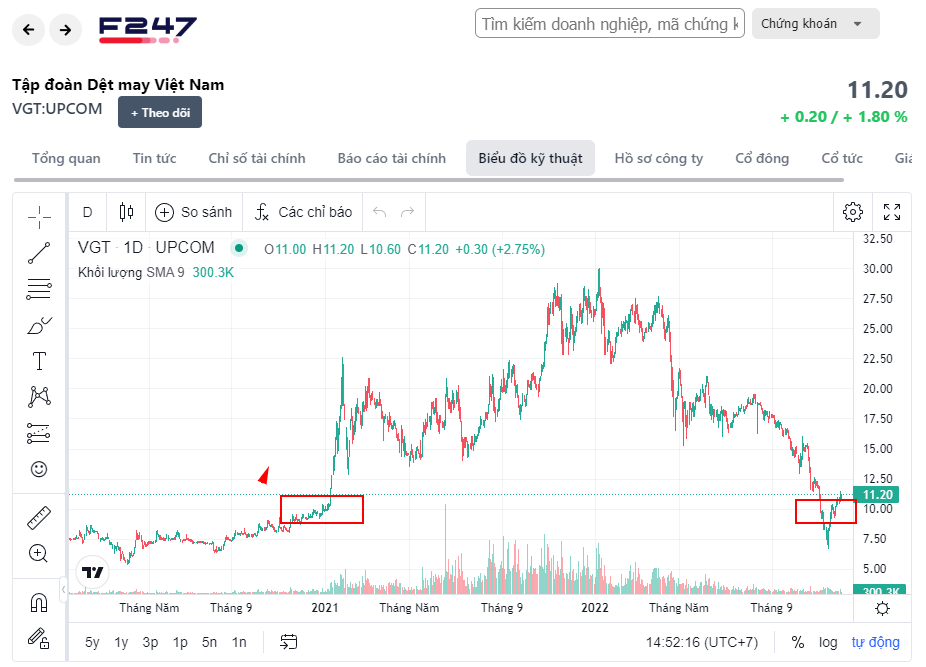This screenshot has height=667, width=926.
Task: Open the candlestick chart type selector
Action: [x=126, y=212]
